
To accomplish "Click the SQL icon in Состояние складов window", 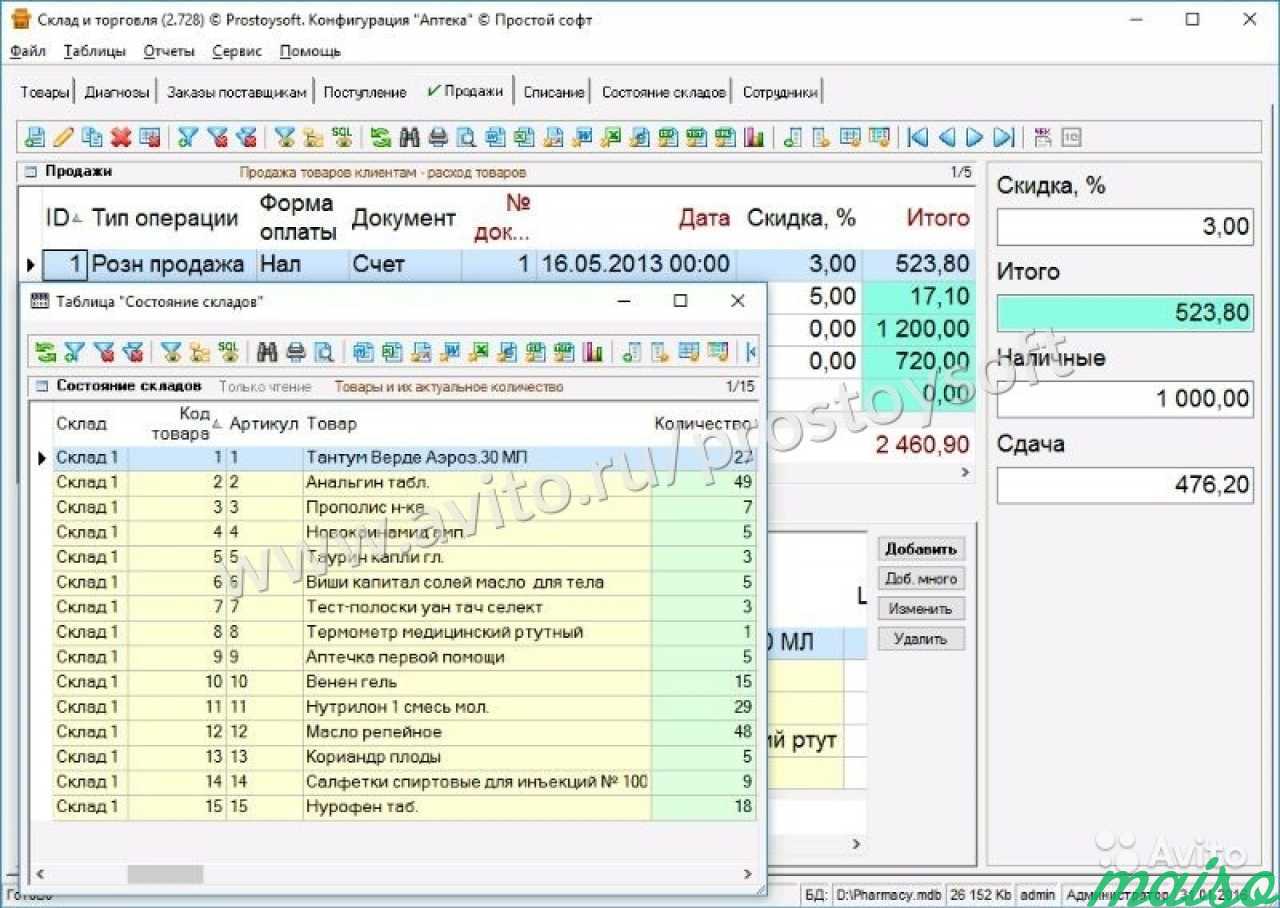I will tap(229, 351).
